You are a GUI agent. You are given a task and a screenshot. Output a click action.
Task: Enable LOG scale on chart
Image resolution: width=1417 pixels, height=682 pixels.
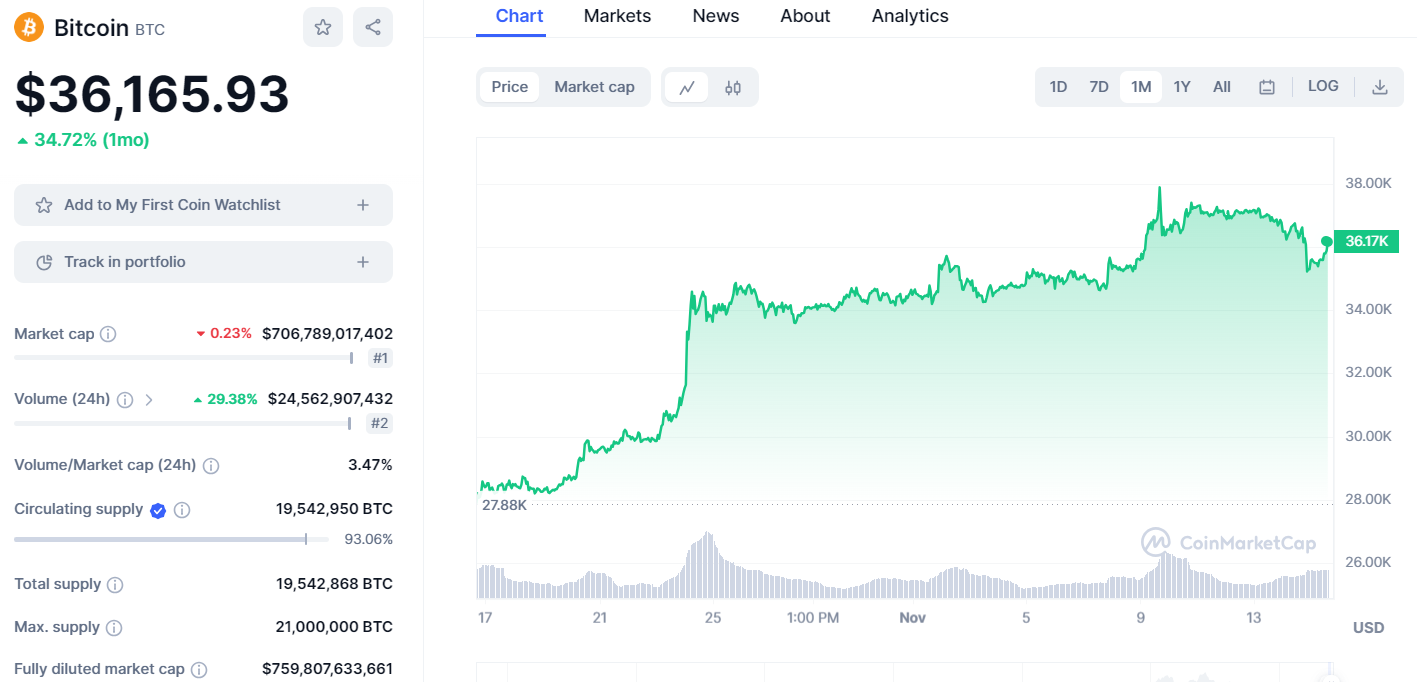point(1323,86)
